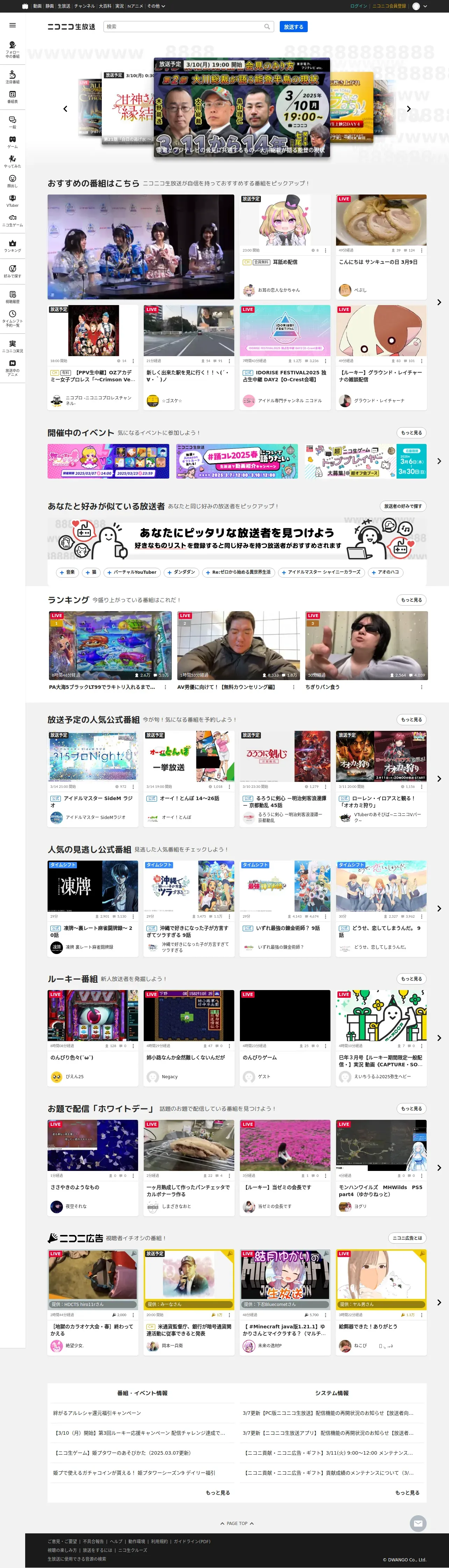Viewport: 449px width, 1568px height.
Task: Open the user avatar dropdown
Action: point(420,6)
